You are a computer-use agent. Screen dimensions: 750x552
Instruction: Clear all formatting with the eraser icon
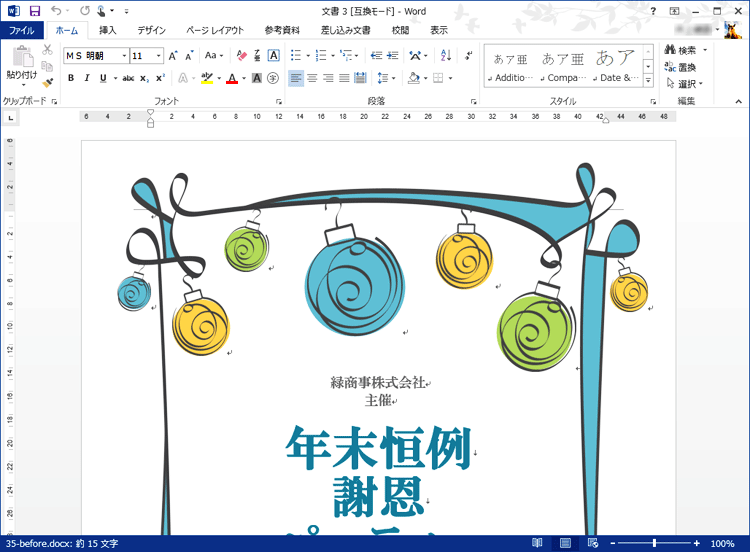click(x=242, y=56)
